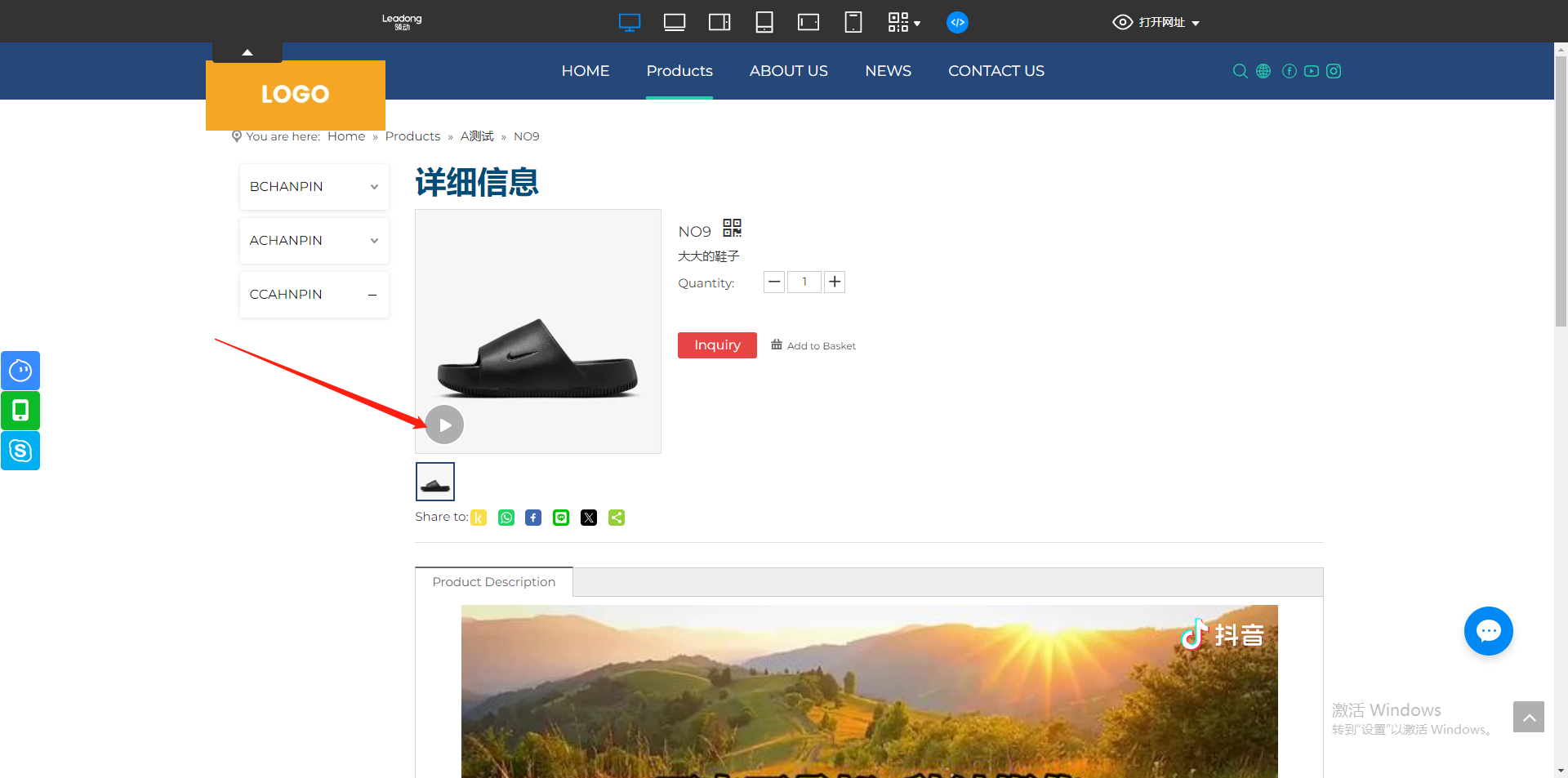Share product to Facebook
The image size is (1568, 778).
point(532,517)
